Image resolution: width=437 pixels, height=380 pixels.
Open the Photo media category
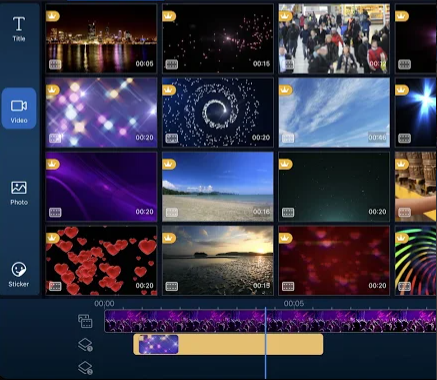(x=19, y=193)
